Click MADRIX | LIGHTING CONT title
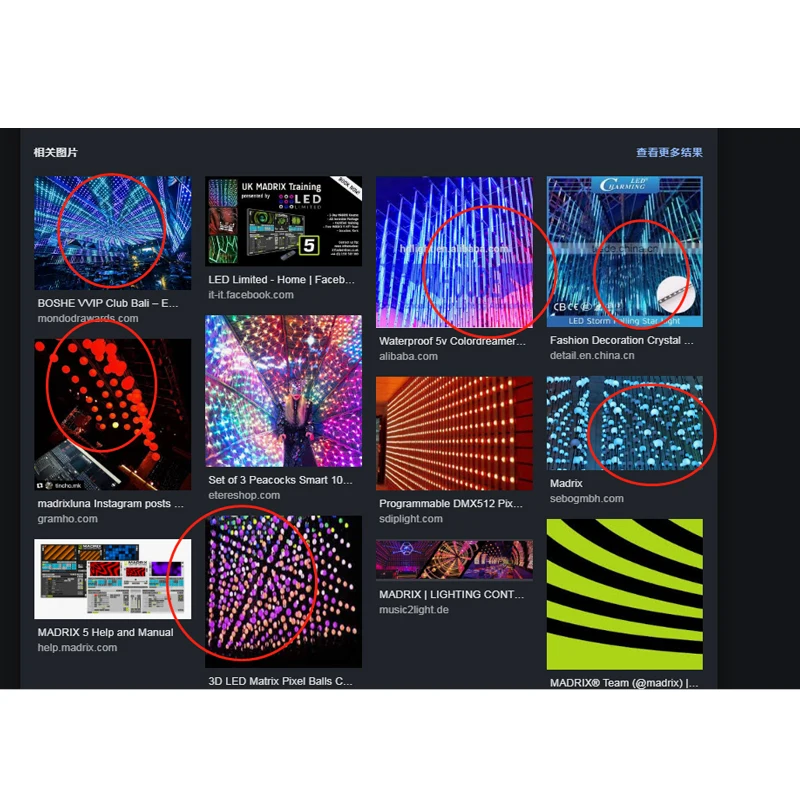800x800 pixels. [x=451, y=594]
